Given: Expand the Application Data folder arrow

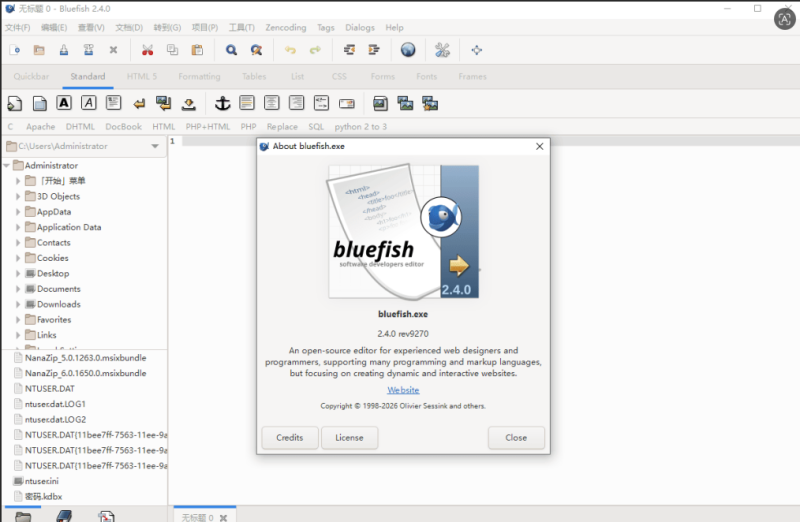Looking at the screenshot, I should tap(18, 227).
